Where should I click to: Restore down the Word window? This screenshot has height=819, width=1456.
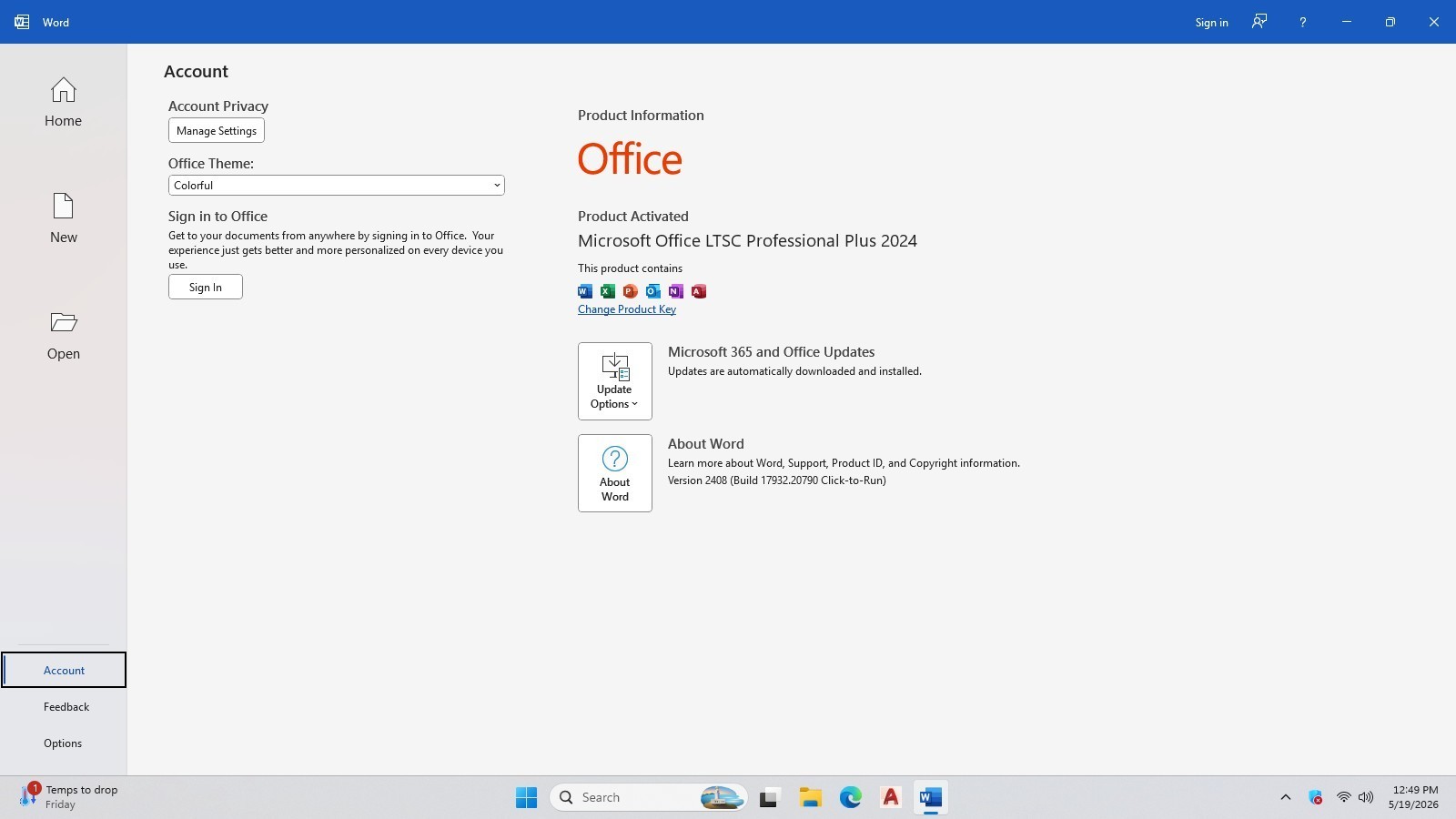pyautogui.click(x=1390, y=22)
